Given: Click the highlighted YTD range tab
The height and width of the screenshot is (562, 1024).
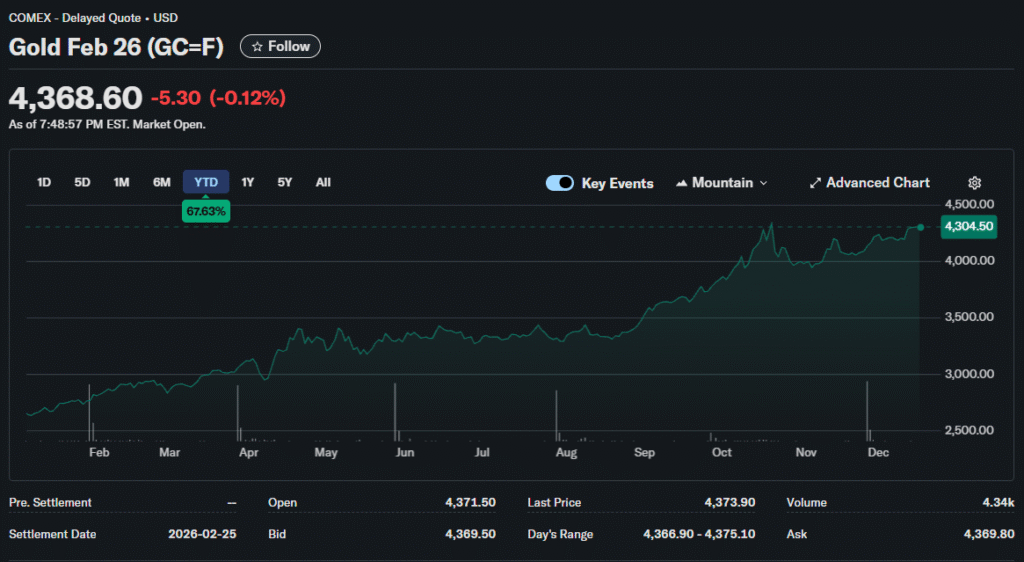Looking at the screenshot, I should pyautogui.click(x=206, y=182).
